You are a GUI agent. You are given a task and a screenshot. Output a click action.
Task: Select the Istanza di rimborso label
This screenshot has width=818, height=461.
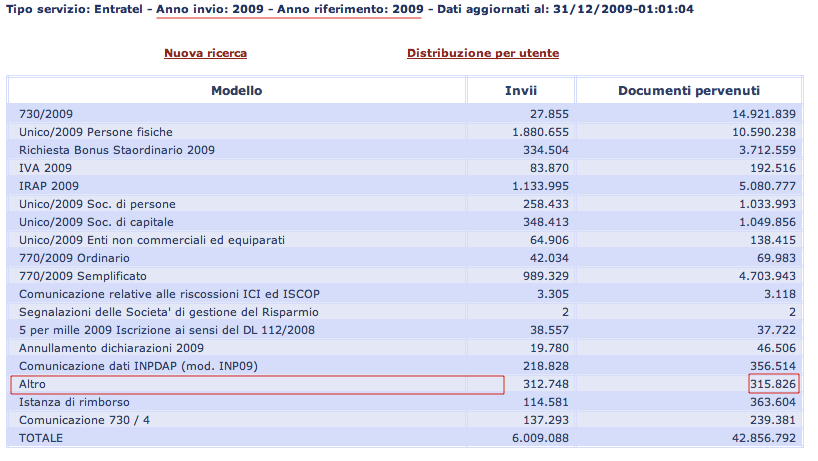point(74,402)
